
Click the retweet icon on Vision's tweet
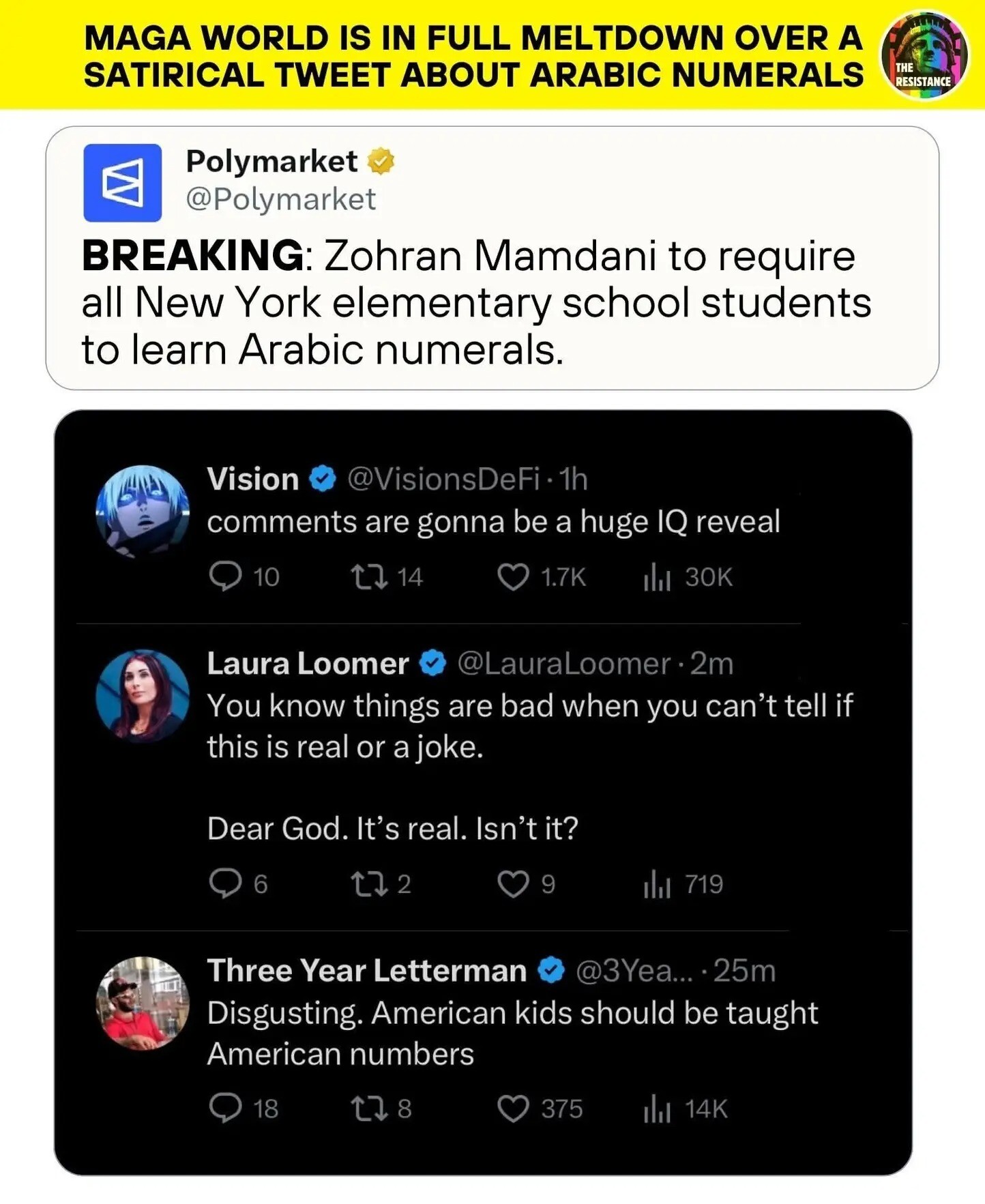pyautogui.click(x=369, y=576)
